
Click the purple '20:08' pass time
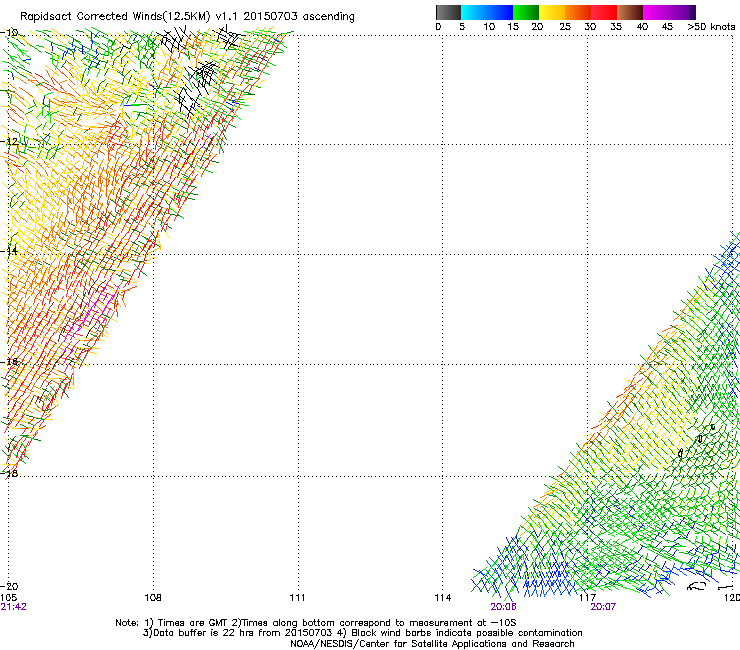tap(503, 607)
